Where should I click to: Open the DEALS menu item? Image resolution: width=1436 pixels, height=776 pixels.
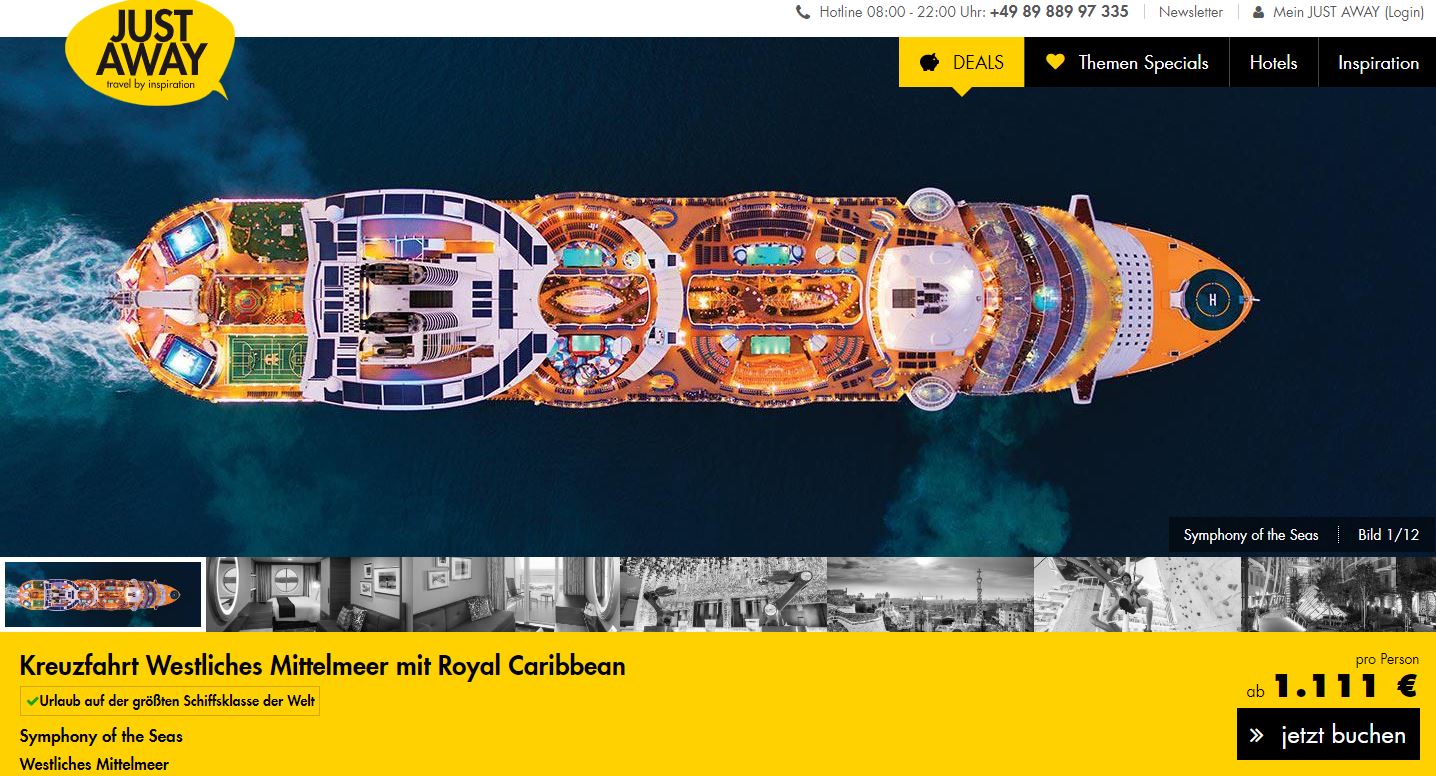[x=961, y=62]
